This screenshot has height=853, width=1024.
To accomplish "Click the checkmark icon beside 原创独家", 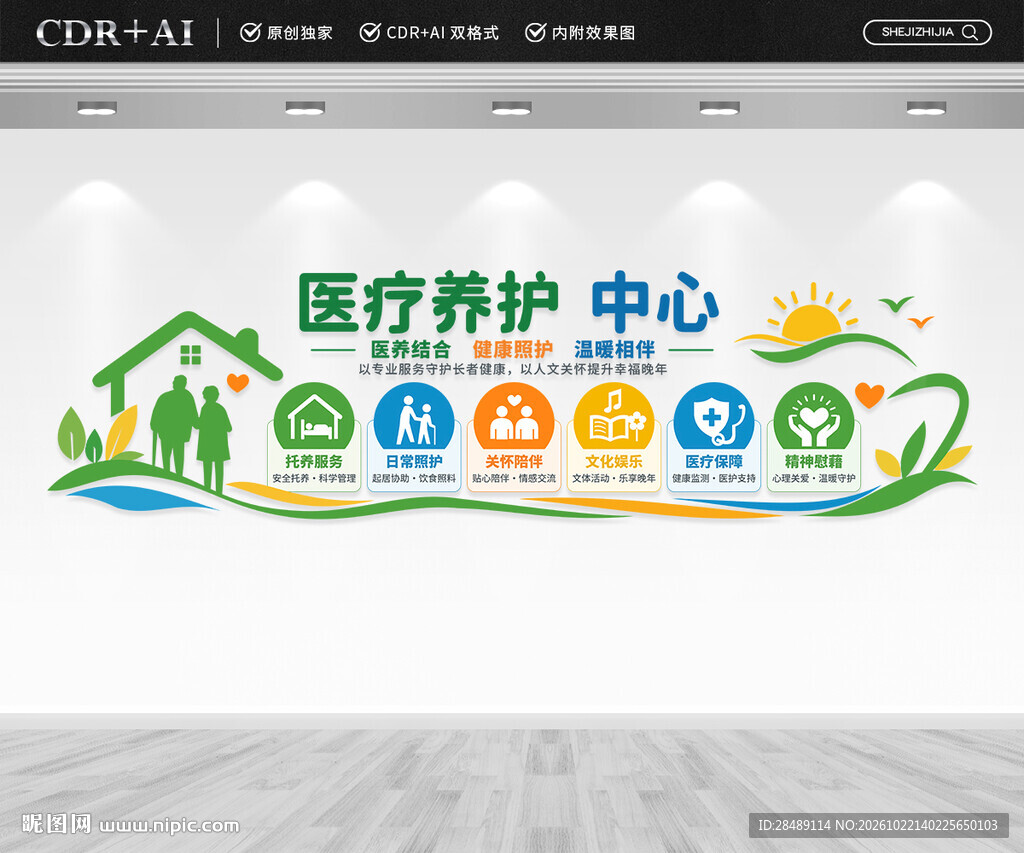I will tap(251, 32).
